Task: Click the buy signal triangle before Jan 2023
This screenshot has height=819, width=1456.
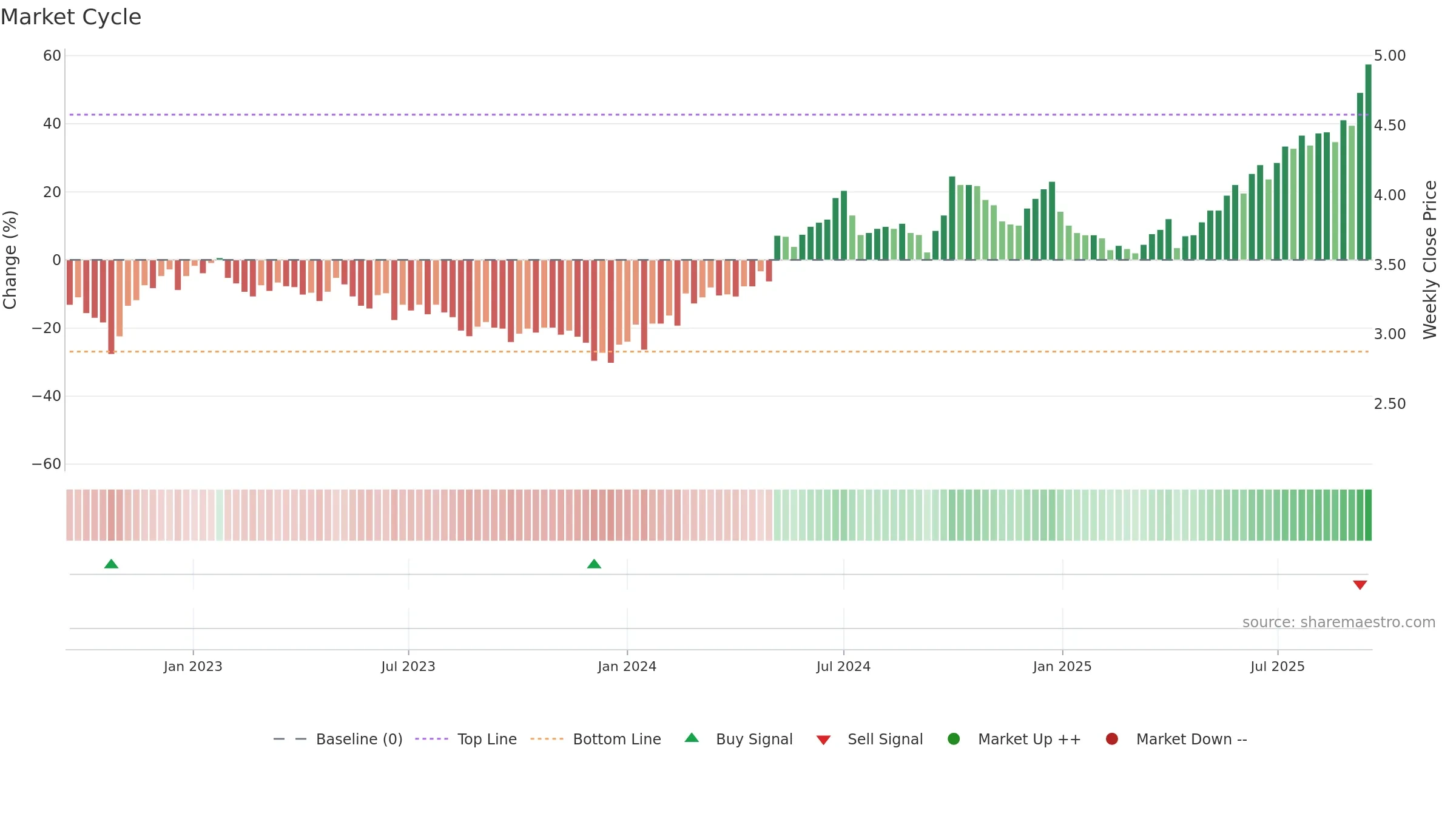Action: point(111,564)
